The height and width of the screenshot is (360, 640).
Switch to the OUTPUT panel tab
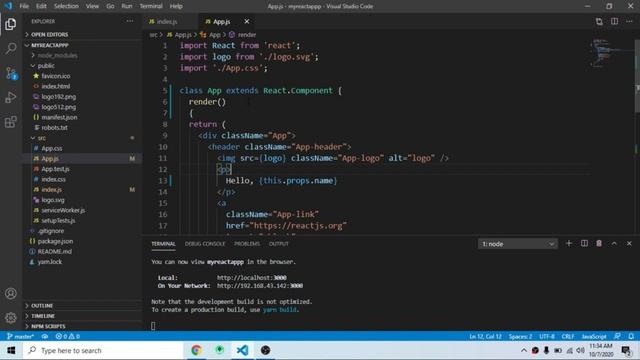click(x=279, y=244)
